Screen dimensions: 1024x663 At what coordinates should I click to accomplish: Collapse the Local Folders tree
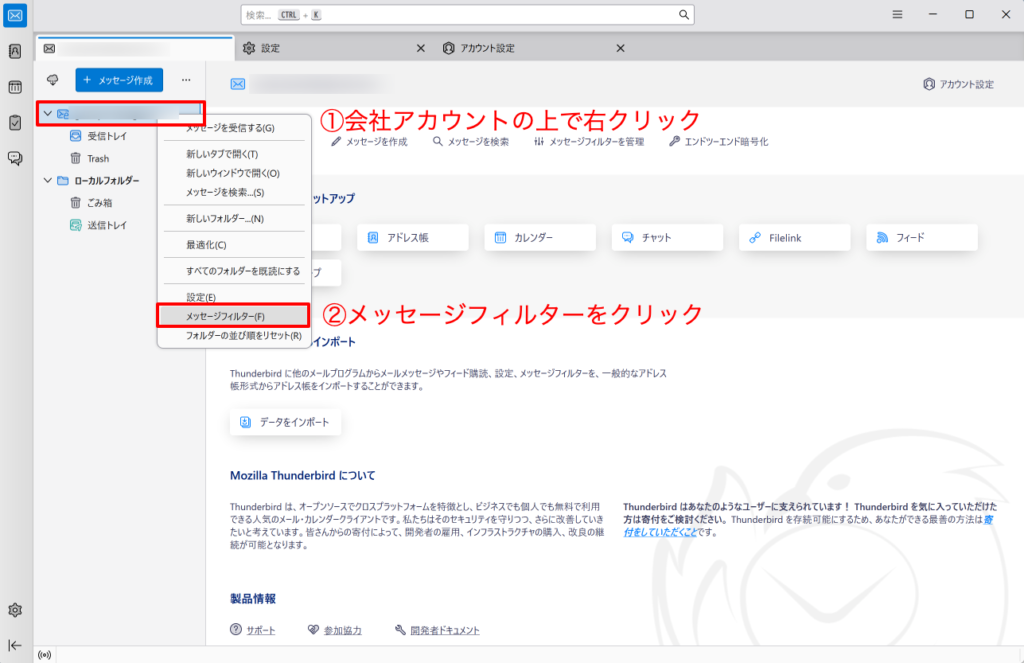pos(47,181)
